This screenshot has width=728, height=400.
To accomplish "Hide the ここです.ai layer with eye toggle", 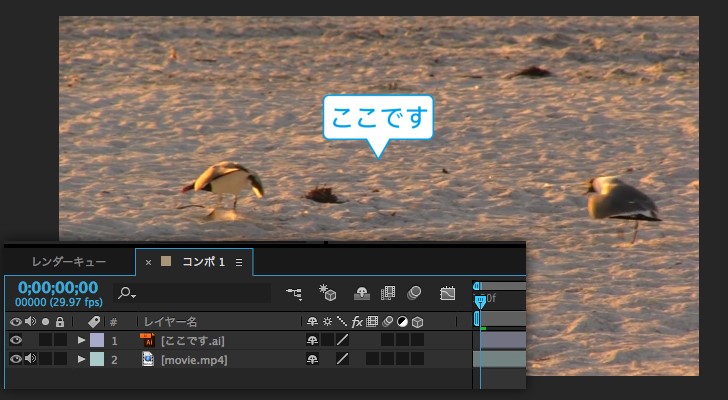I will click(16, 340).
